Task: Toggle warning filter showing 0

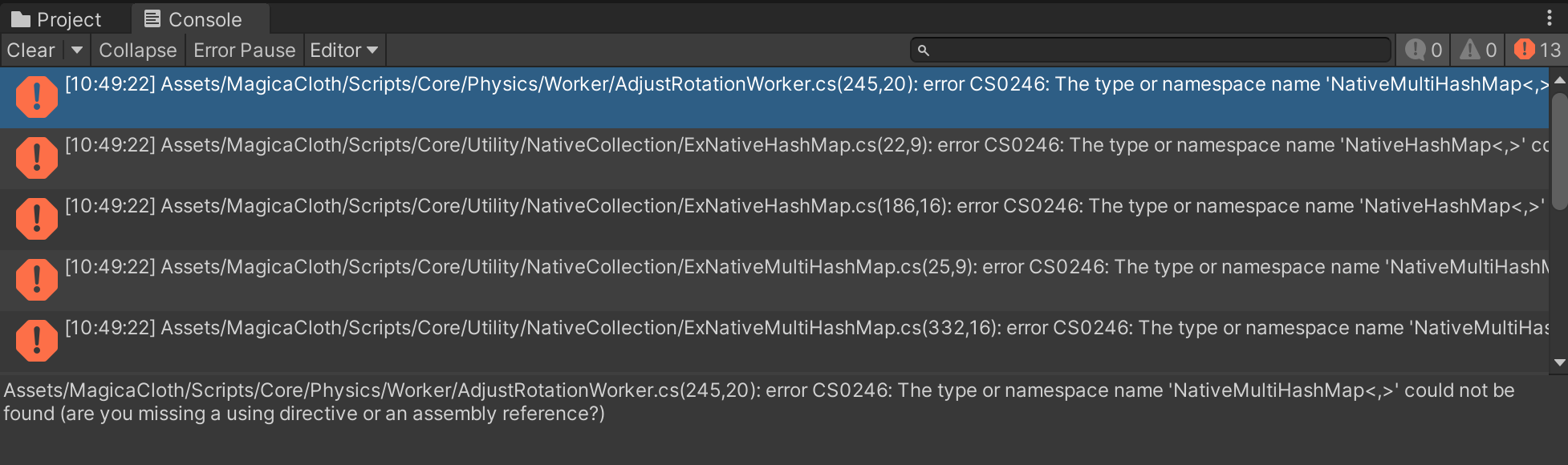Action: pyautogui.click(x=1478, y=51)
